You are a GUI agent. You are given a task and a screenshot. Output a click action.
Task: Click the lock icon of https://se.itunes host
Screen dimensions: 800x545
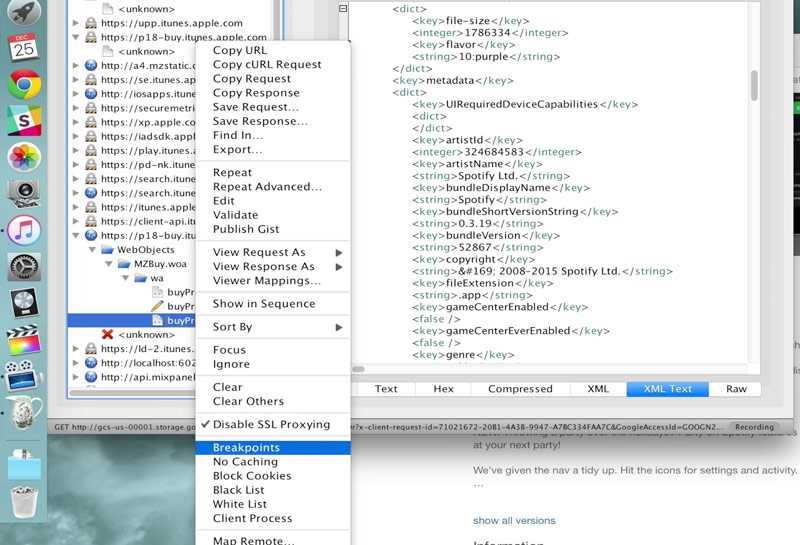[x=91, y=80]
